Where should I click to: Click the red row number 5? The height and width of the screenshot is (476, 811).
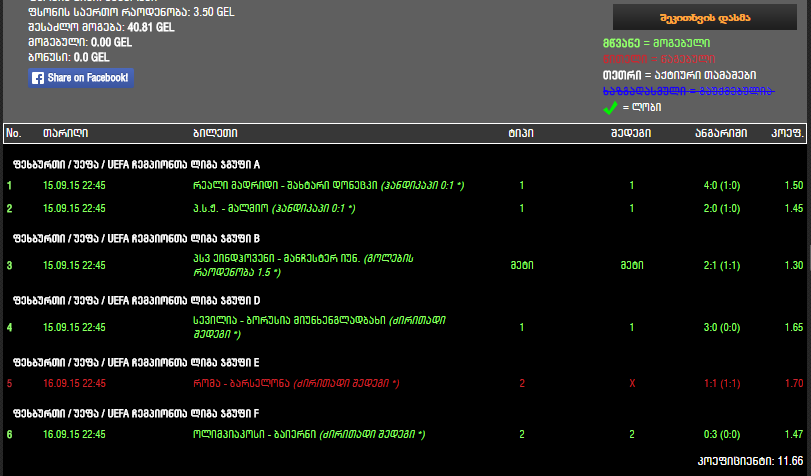9,383
